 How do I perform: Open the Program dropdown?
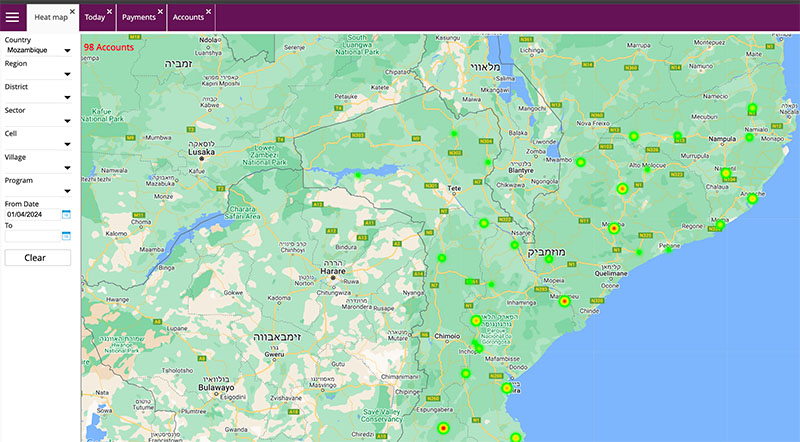(67, 190)
